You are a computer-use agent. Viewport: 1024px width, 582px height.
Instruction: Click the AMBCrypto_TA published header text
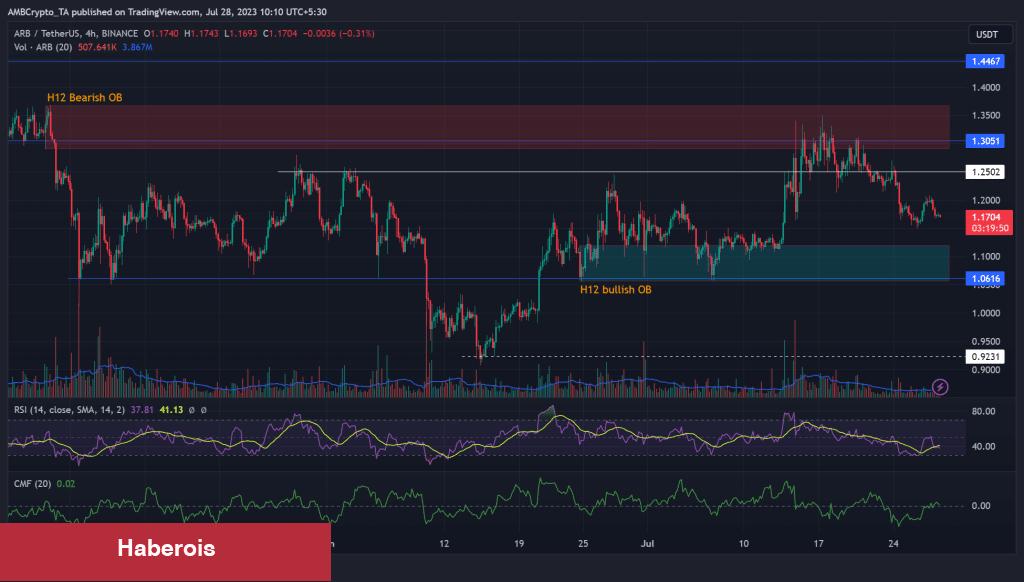pos(167,12)
